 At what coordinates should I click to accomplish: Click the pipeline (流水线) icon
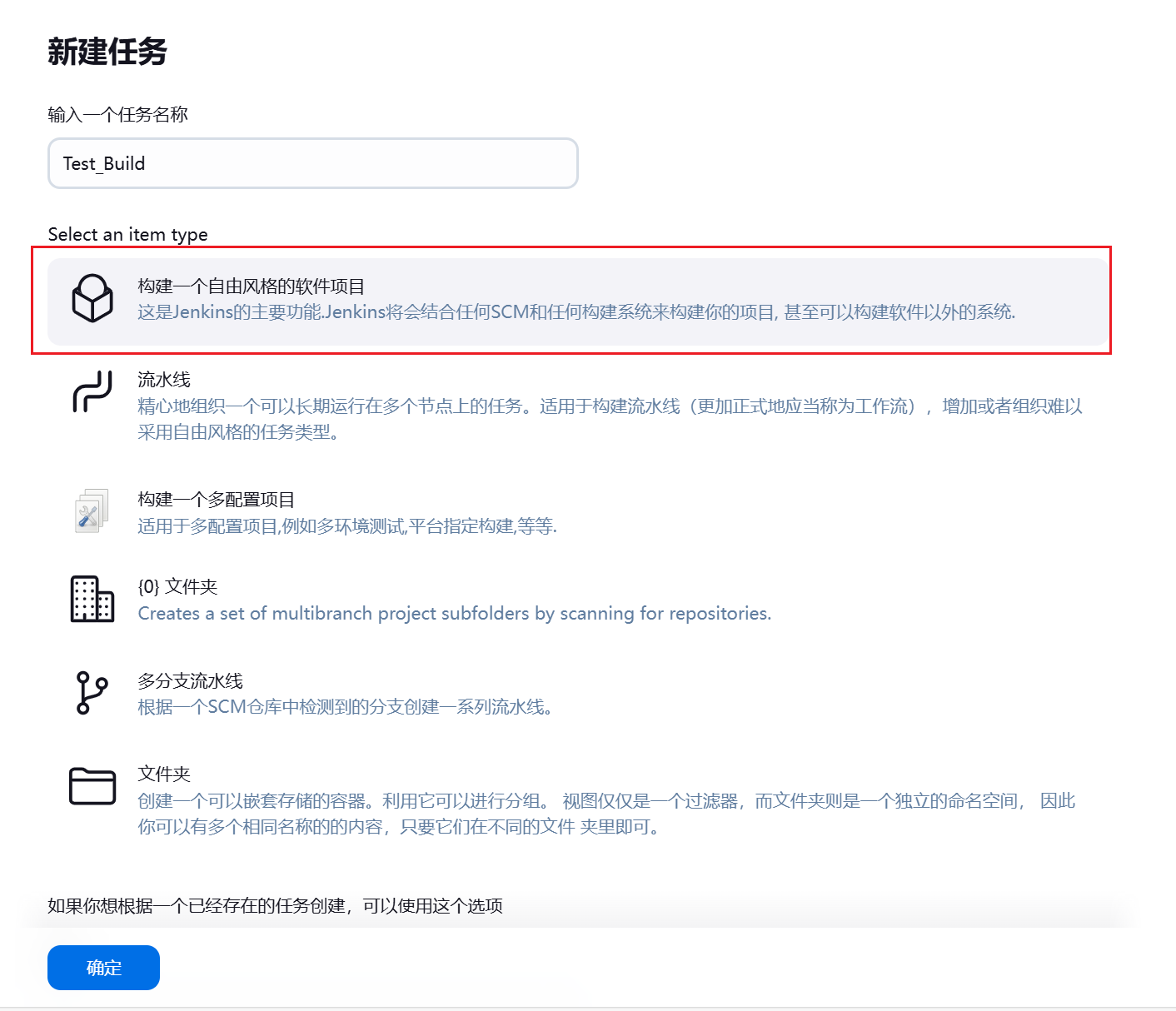tap(92, 392)
